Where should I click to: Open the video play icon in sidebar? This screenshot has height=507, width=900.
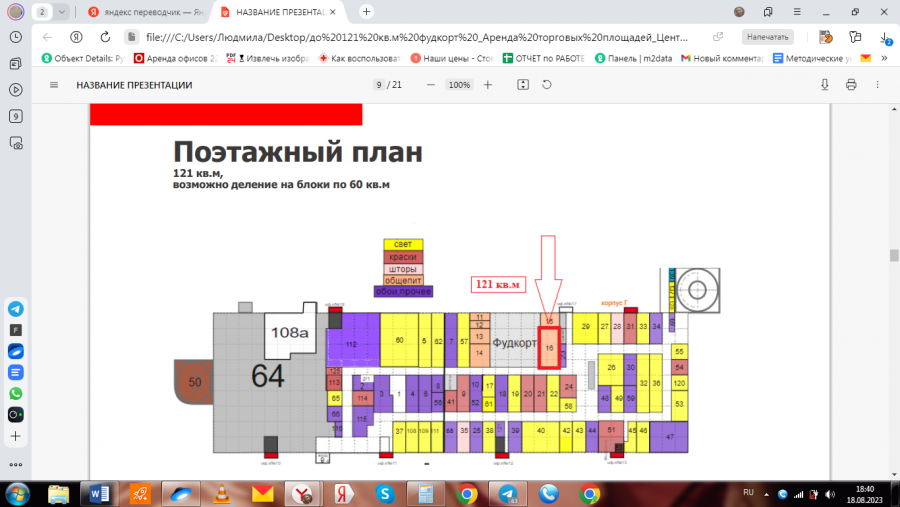click(x=15, y=90)
